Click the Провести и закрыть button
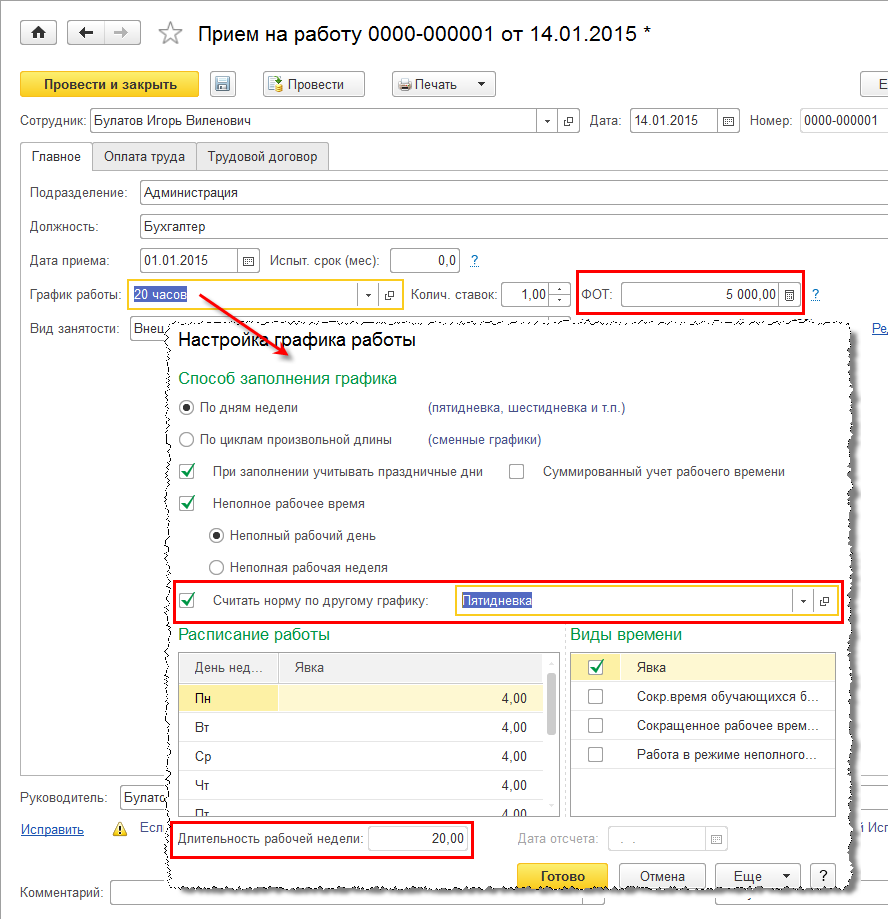 click(x=110, y=85)
